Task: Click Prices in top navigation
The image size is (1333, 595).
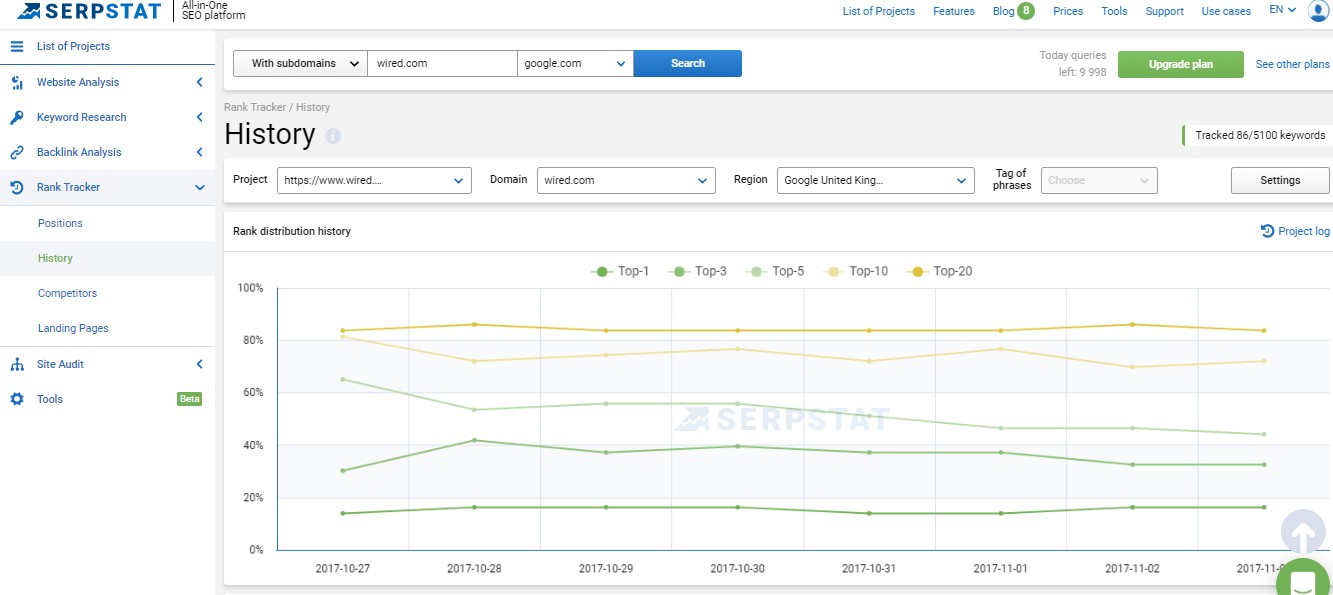Action: coord(1068,11)
